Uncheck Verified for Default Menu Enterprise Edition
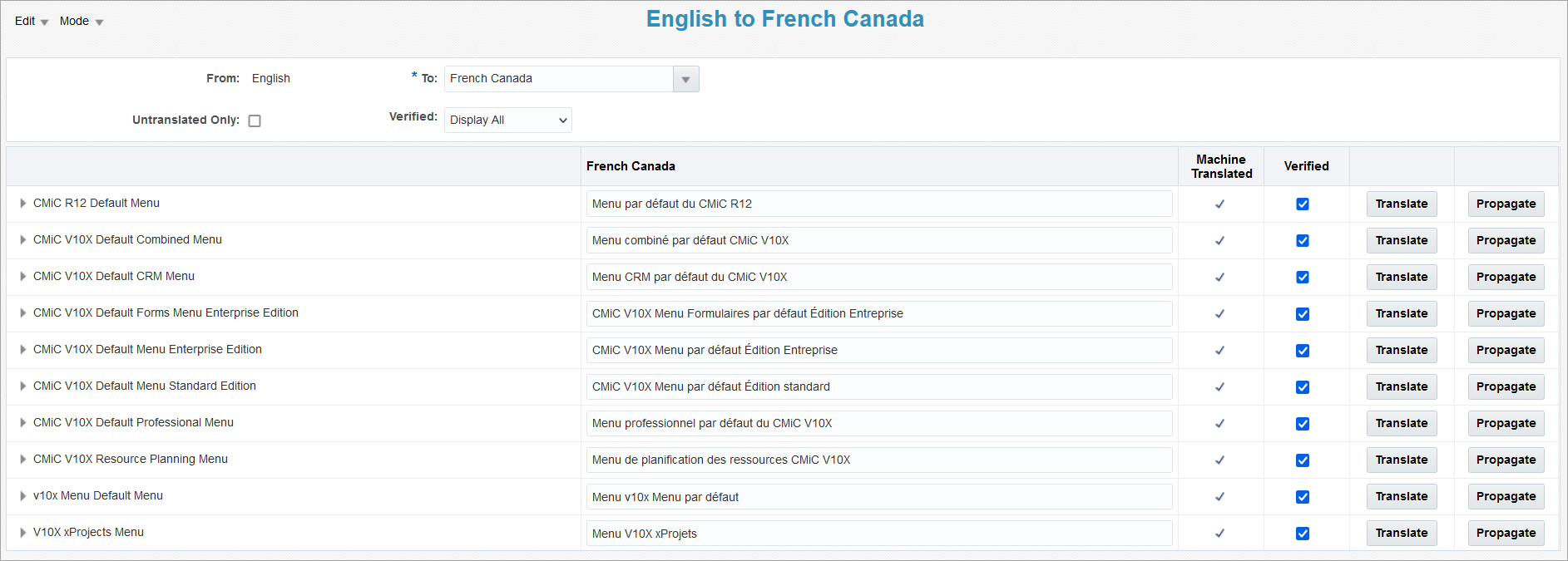1568x561 pixels. (1303, 351)
